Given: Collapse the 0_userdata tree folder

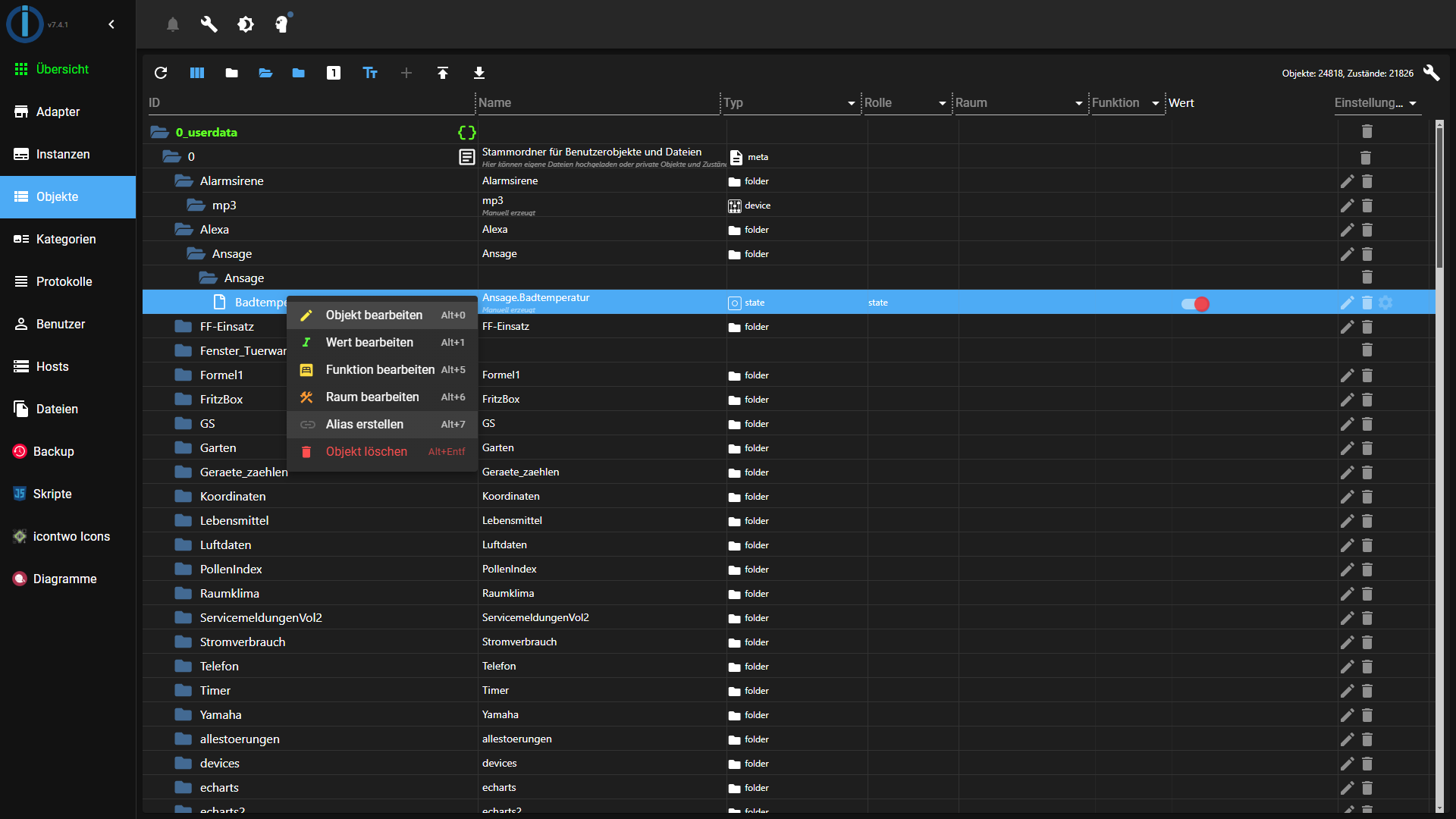Looking at the screenshot, I should [x=159, y=132].
